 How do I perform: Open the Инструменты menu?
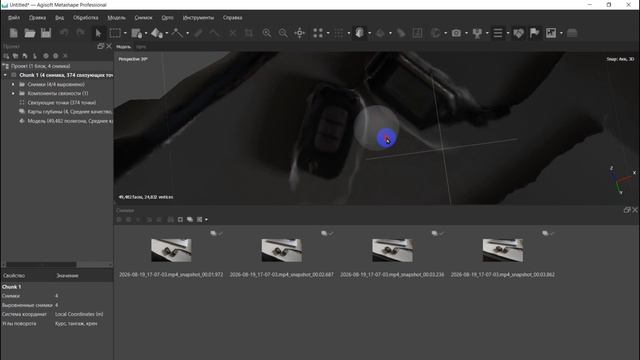pyautogui.click(x=198, y=18)
